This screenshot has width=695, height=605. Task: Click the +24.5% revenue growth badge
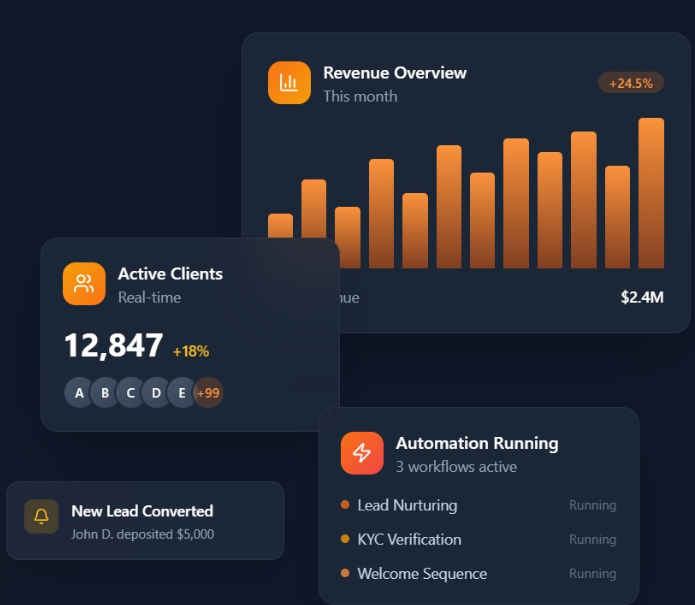(630, 83)
